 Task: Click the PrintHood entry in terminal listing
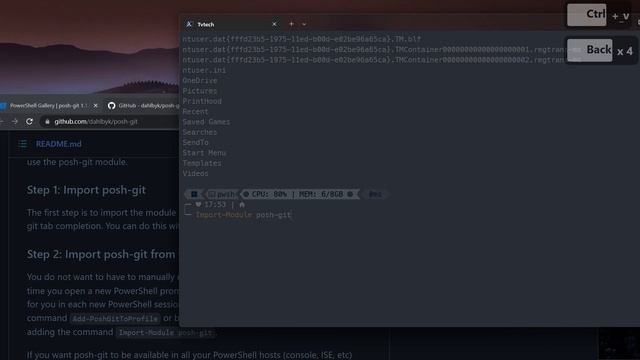[x=202, y=101]
